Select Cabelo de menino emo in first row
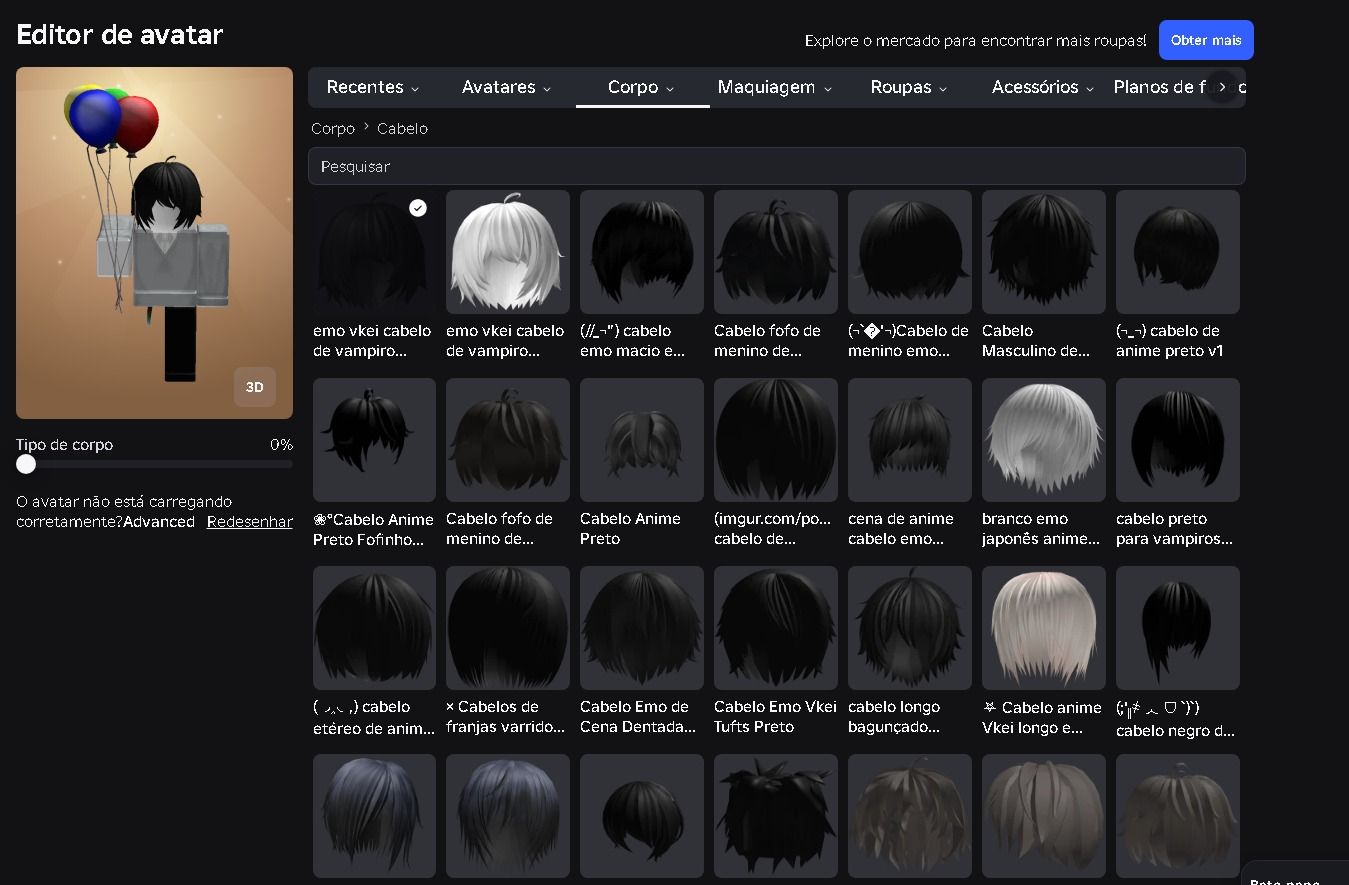Viewport: 1349px width, 885px height. pyautogui.click(x=910, y=252)
